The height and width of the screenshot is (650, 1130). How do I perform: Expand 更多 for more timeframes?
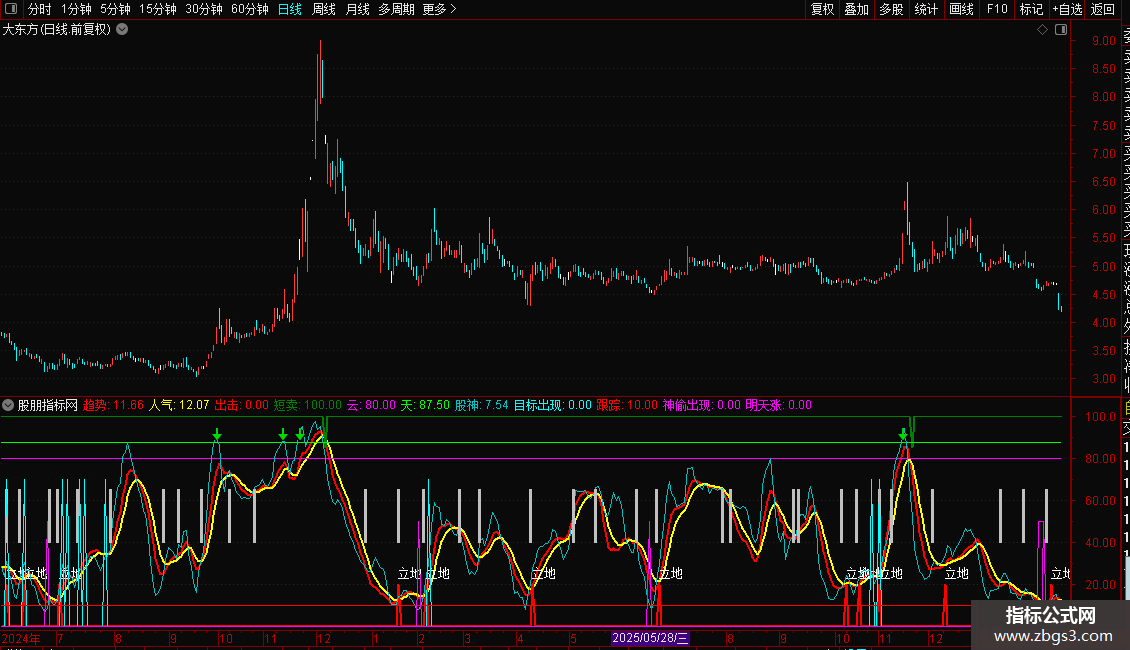point(439,9)
